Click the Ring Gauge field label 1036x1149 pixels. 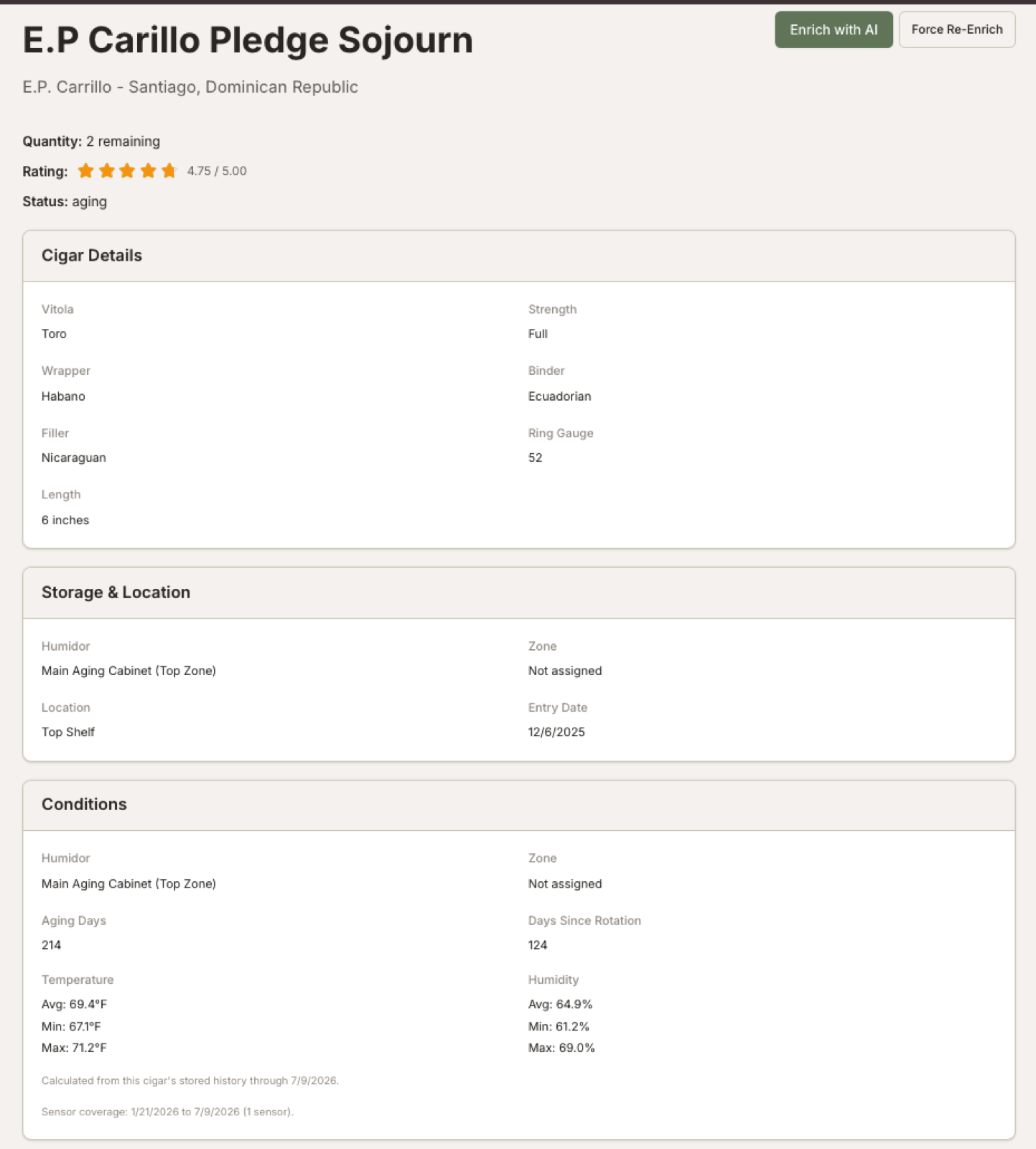click(x=561, y=434)
